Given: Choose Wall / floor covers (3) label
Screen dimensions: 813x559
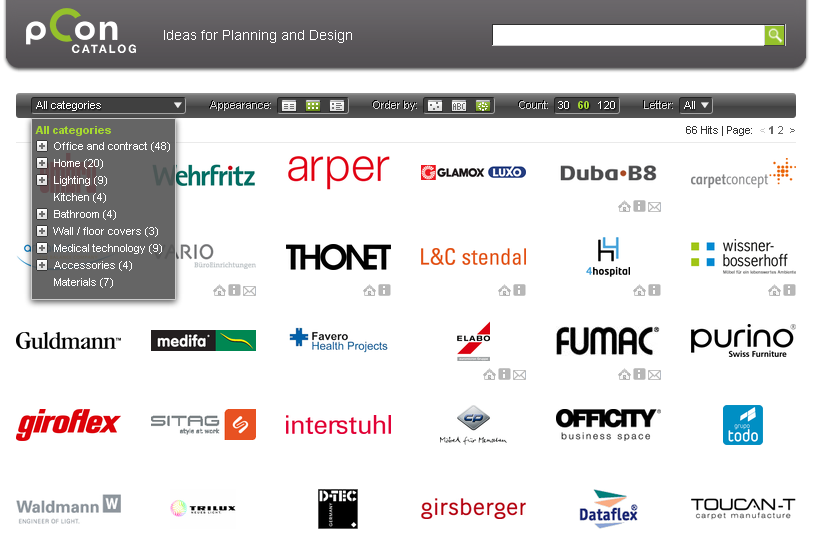Looking at the screenshot, I should [106, 231].
